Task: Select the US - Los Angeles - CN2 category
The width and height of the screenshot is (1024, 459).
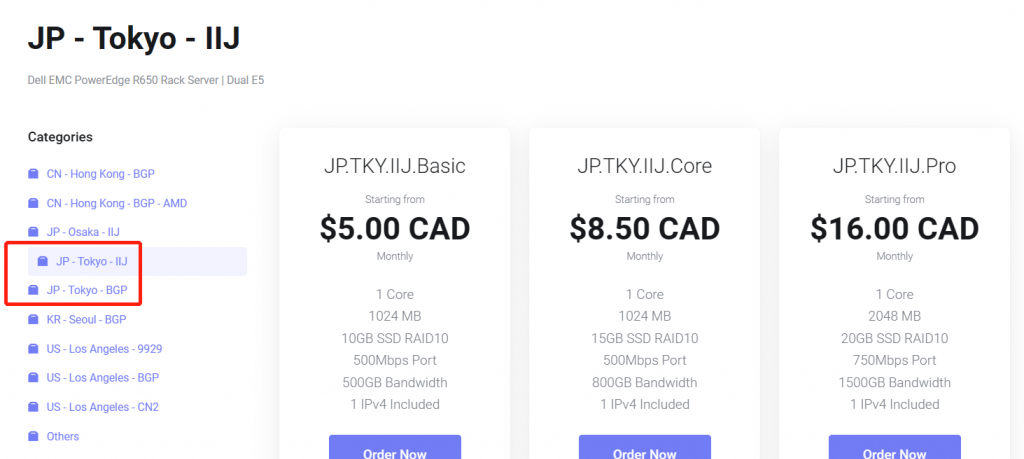Action: click(103, 407)
